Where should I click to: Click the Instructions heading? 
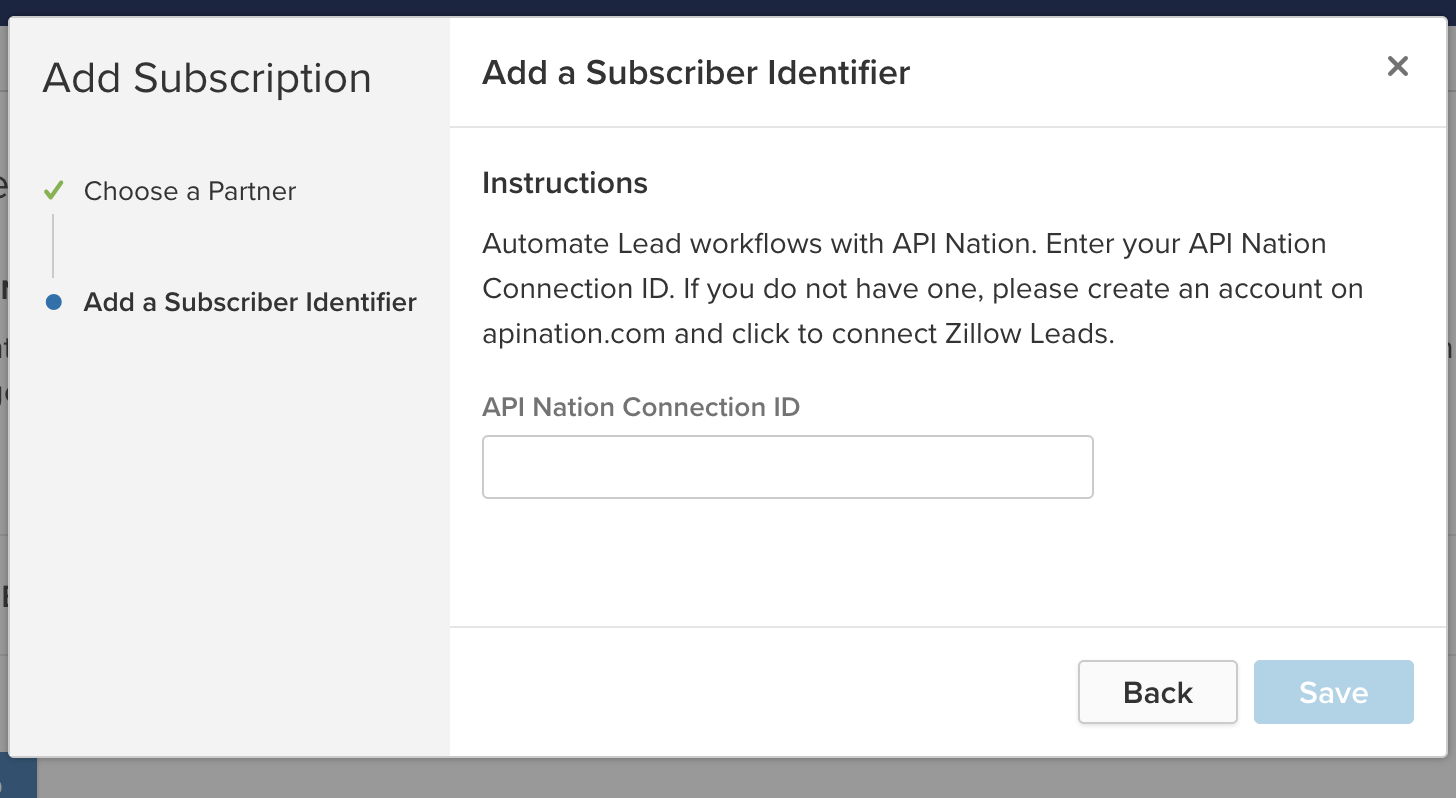(565, 183)
